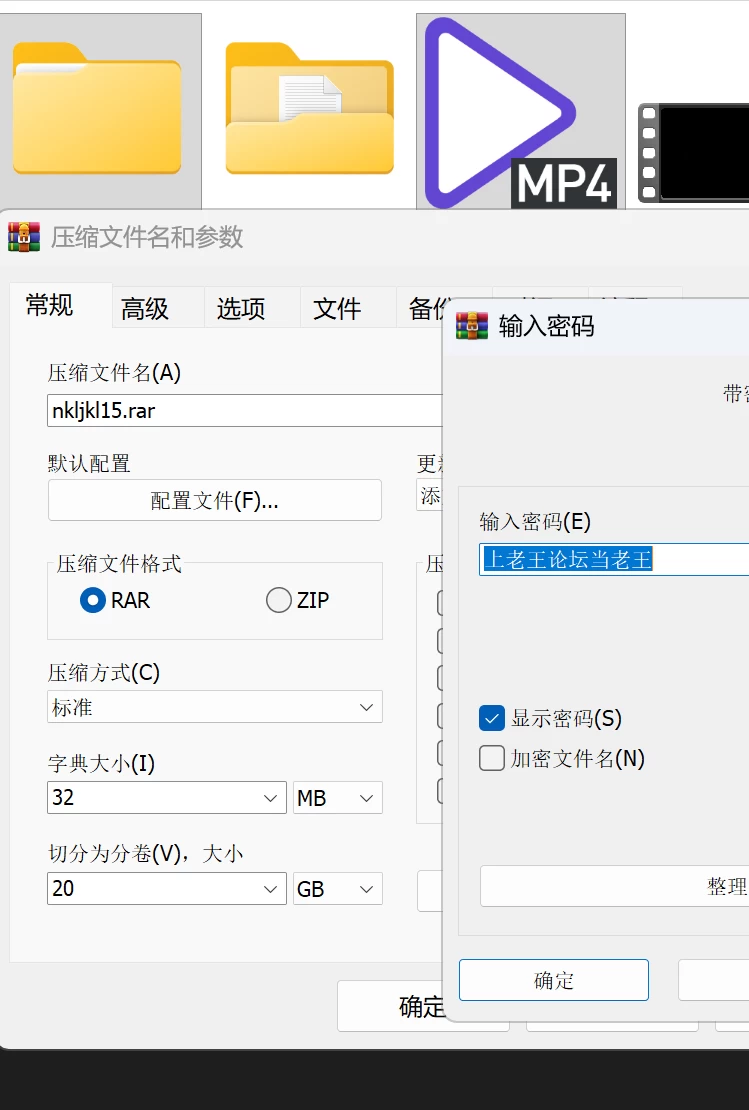This screenshot has width=749, height=1110.
Task: Switch to the 文件 tab
Action: pos(337,309)
